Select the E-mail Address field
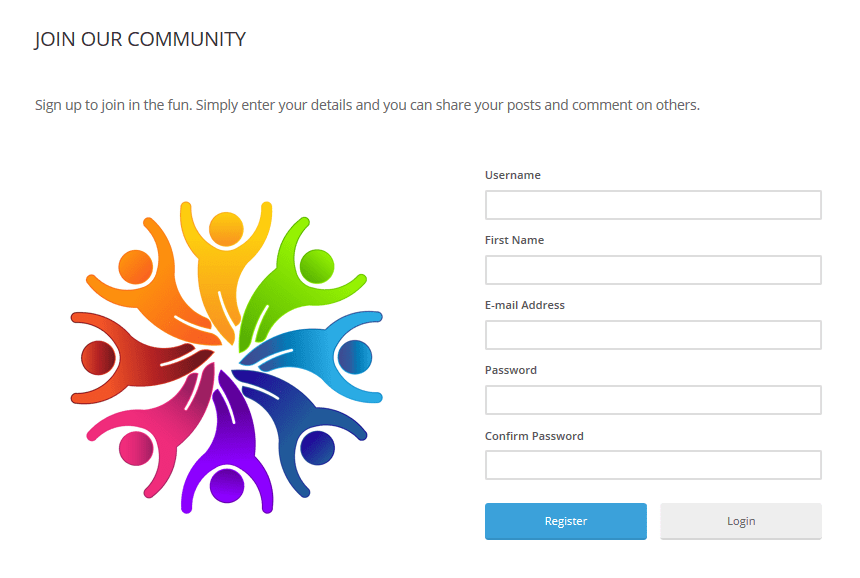860x578 pixels. [x=653, y=335]
